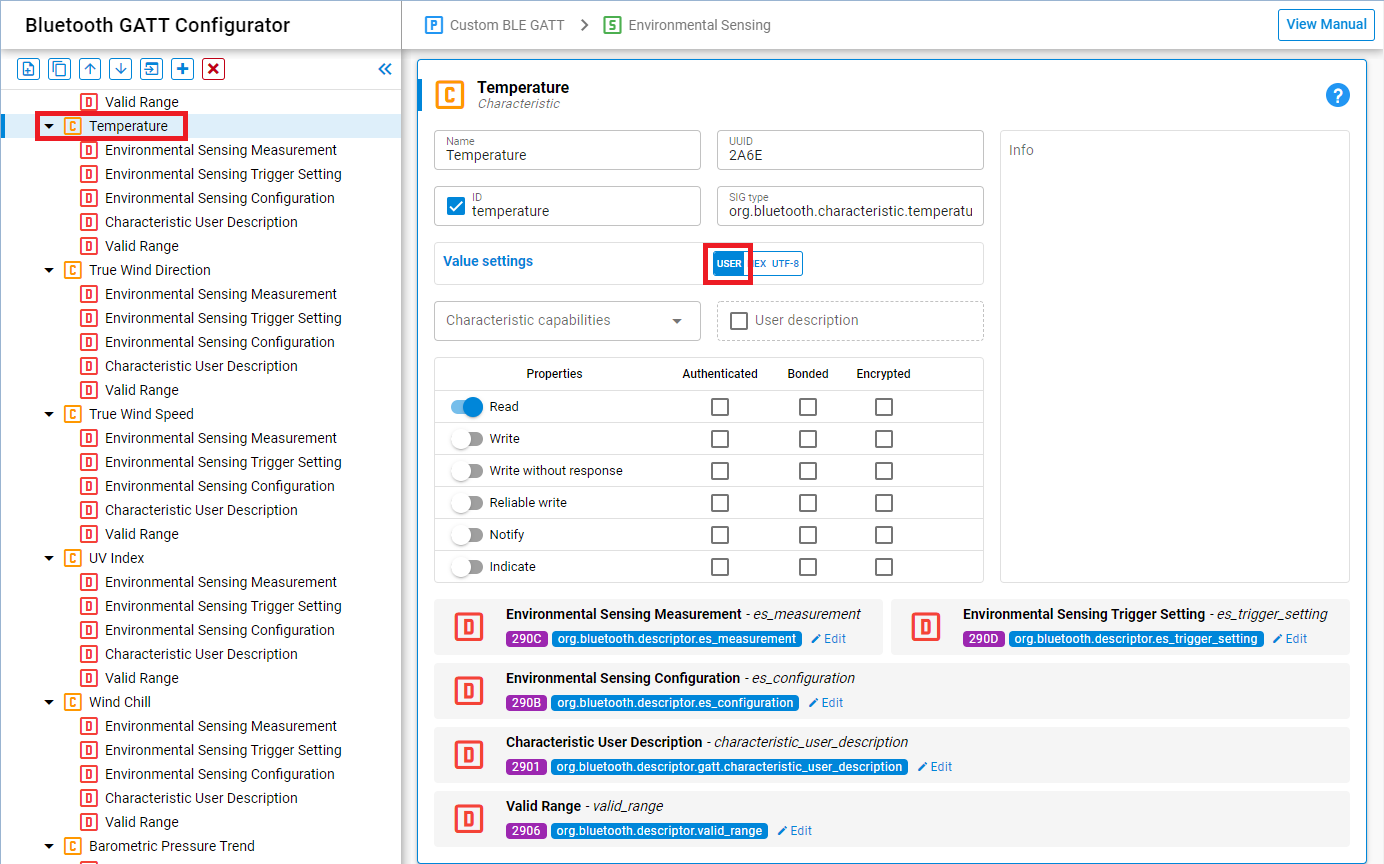Delete selected item with red X icon
The width and height of the screenshot is (1384, 864).
(x=213, y=69)
